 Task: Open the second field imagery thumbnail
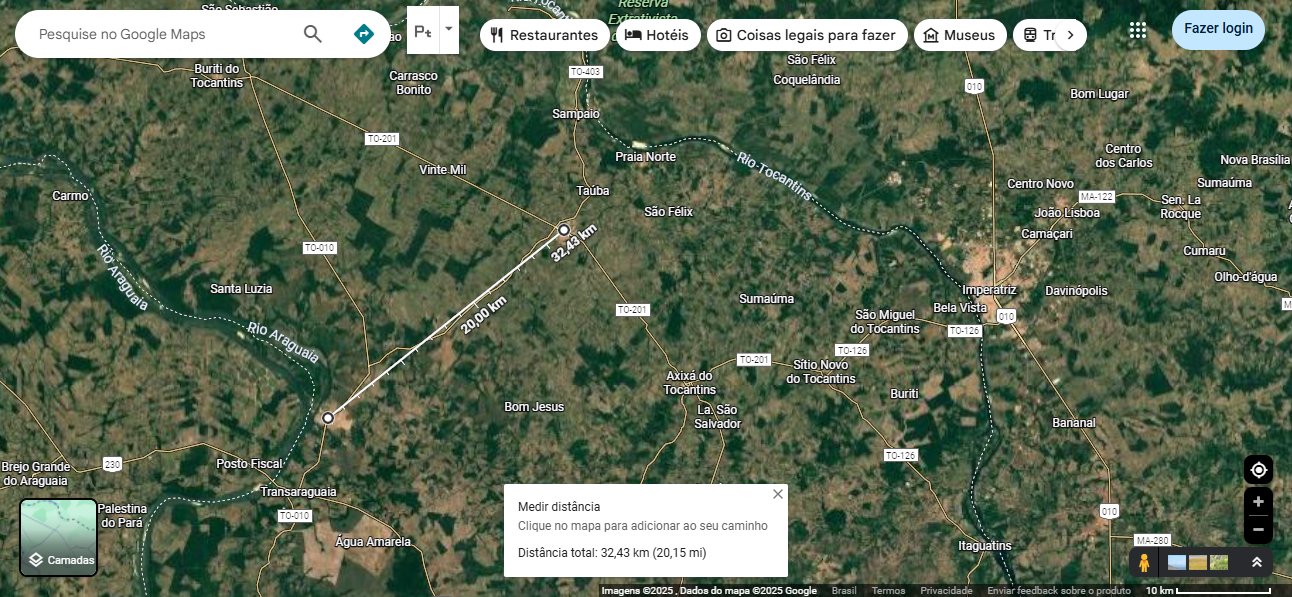tap(1198, 563)
